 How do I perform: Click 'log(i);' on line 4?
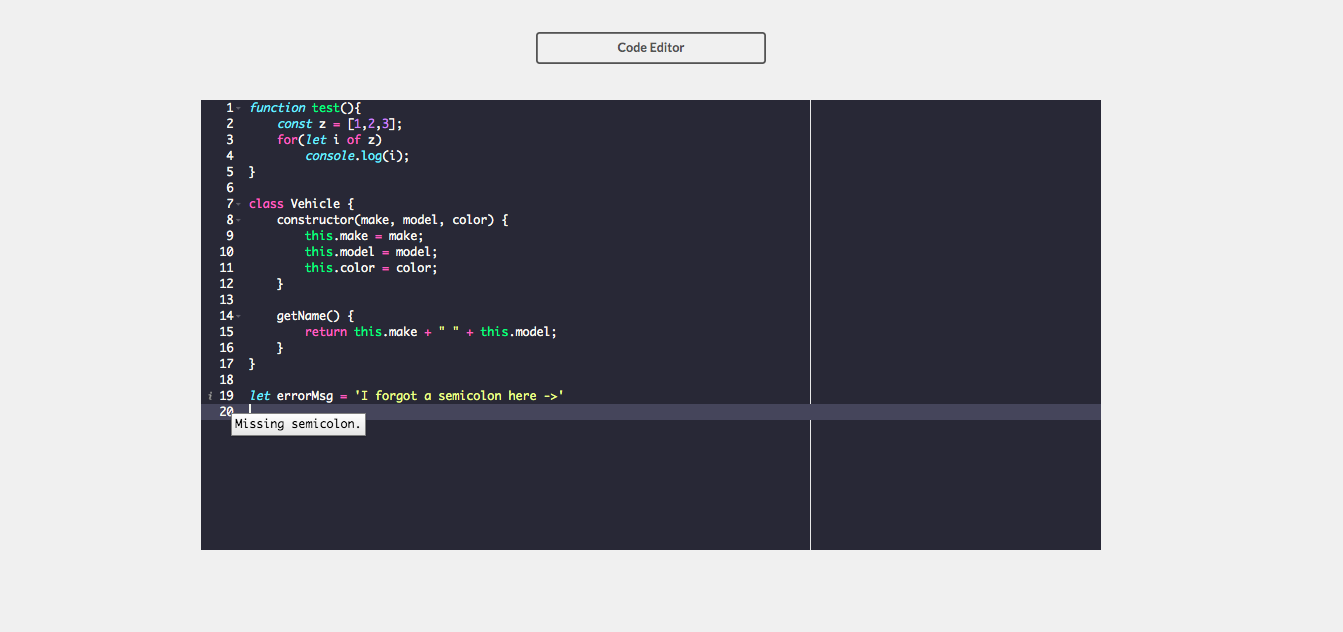(386, 156)
